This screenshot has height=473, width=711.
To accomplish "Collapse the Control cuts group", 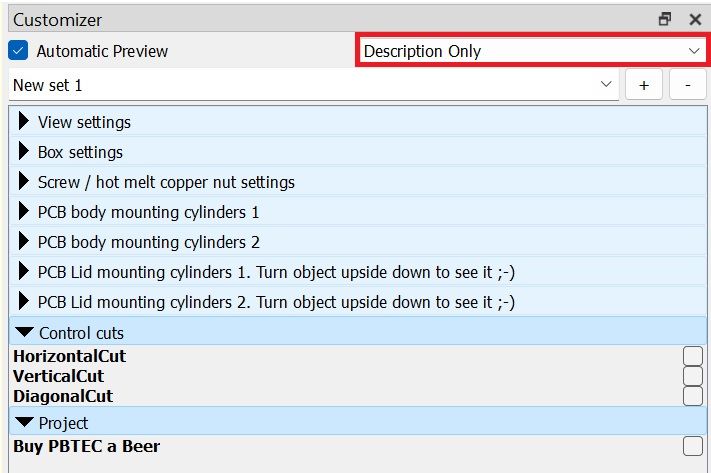I will (x=358, y=332).
